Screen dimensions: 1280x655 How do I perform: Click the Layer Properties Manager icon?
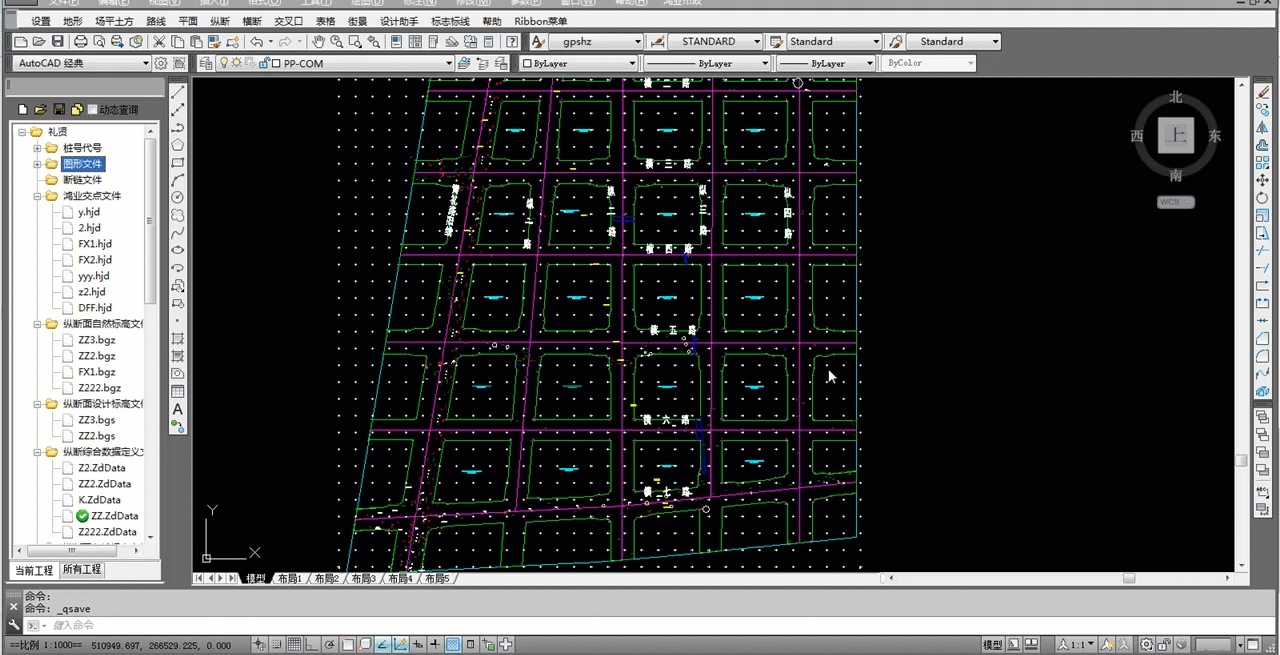205,62
